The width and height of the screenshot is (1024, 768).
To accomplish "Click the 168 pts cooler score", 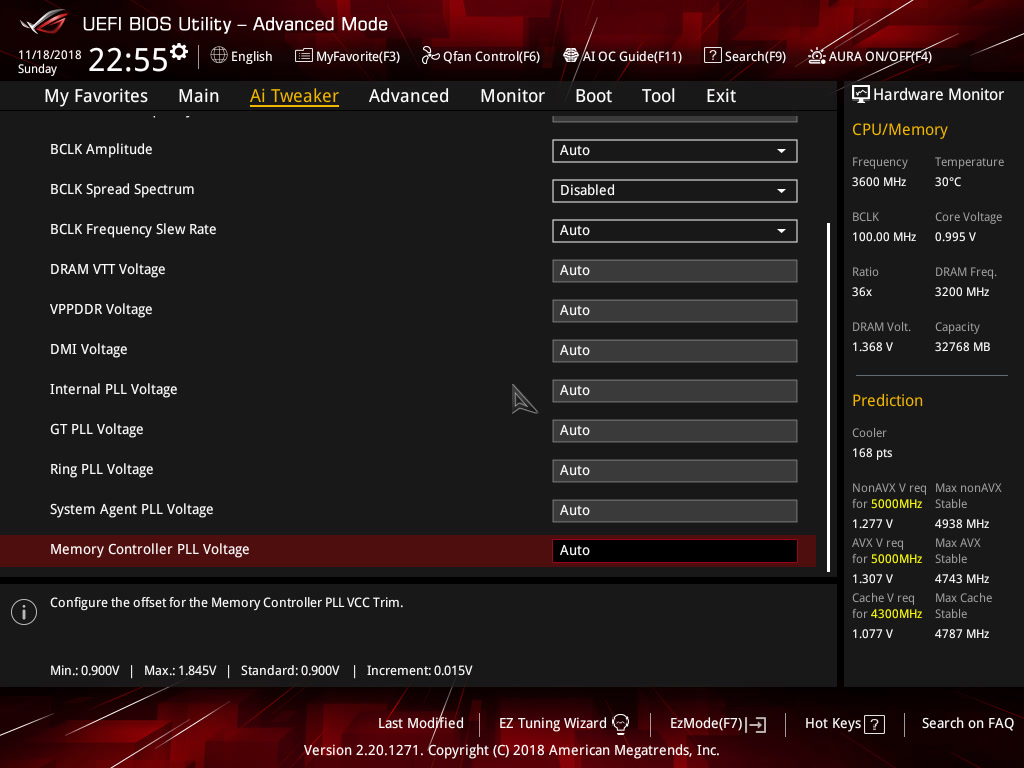I will click(872, 453).
